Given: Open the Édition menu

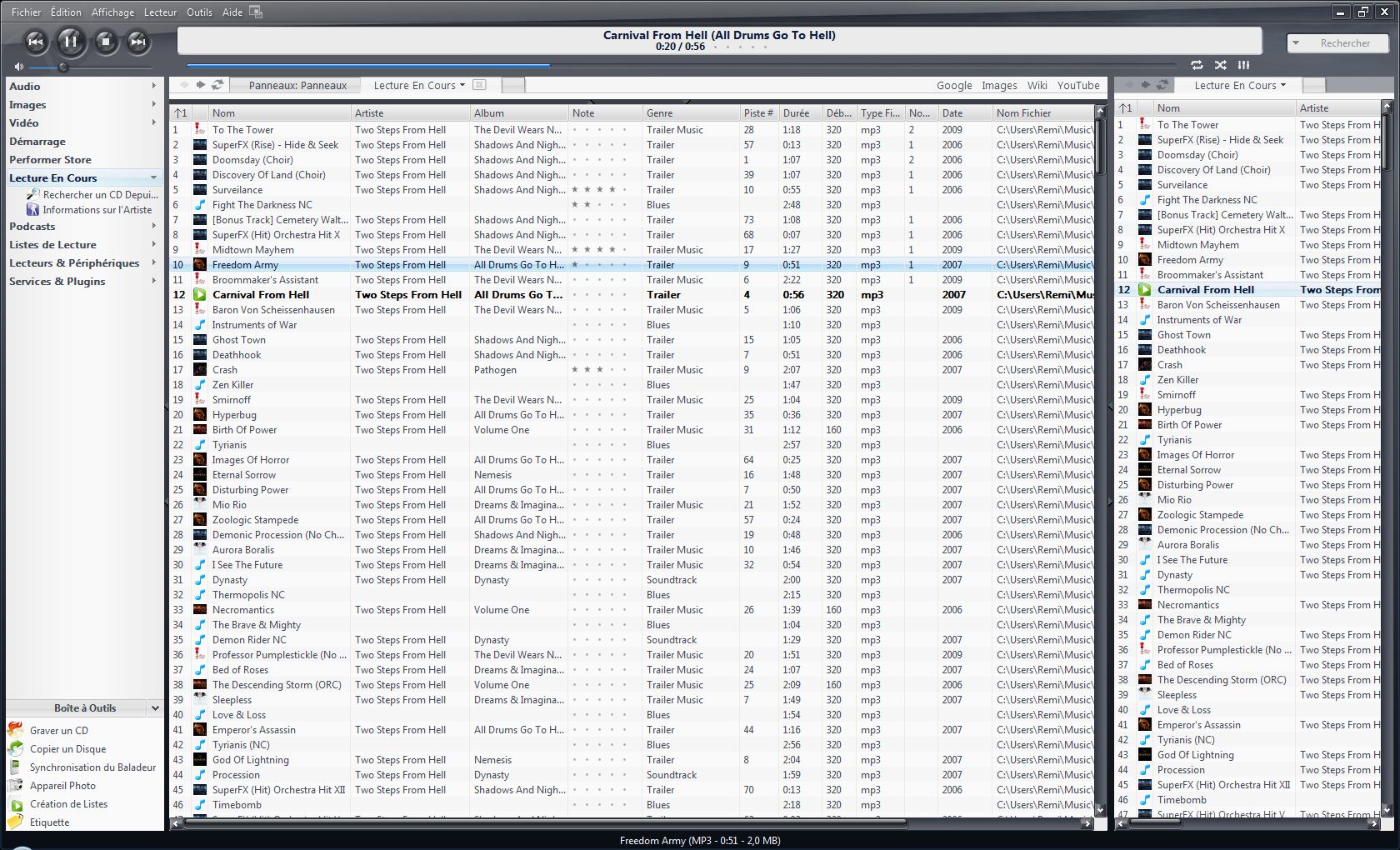Looking at the screenshot, I should tap(66, 12).
